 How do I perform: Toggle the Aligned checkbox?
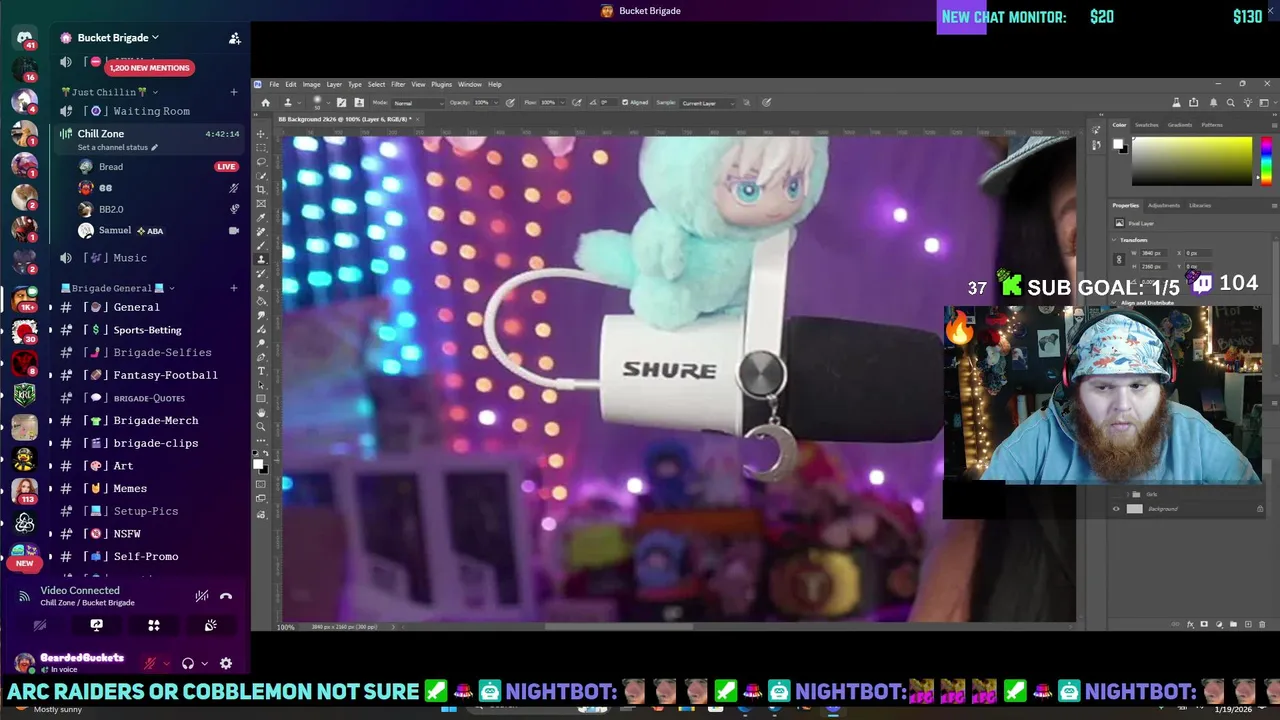625,103
